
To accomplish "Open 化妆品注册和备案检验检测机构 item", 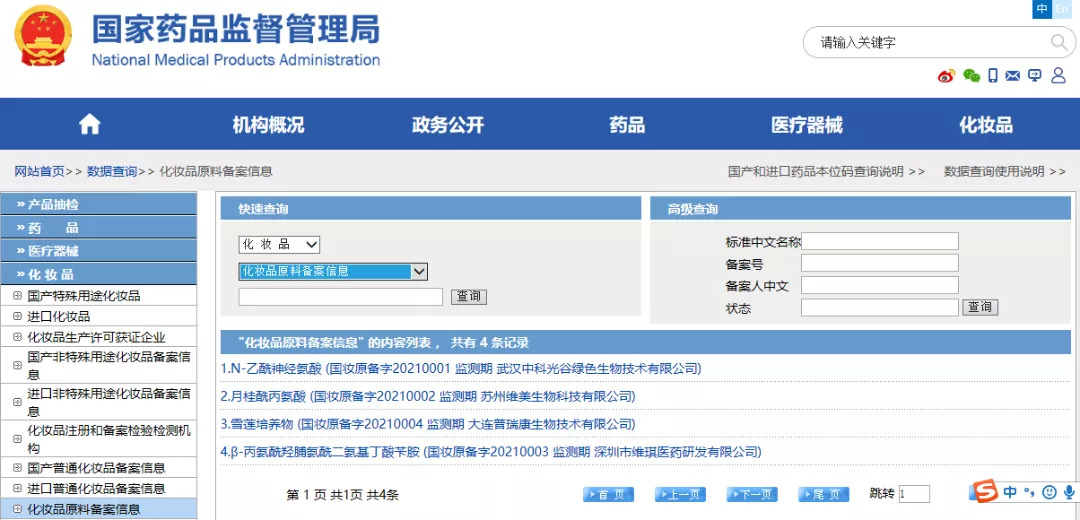I will [98, 439].
